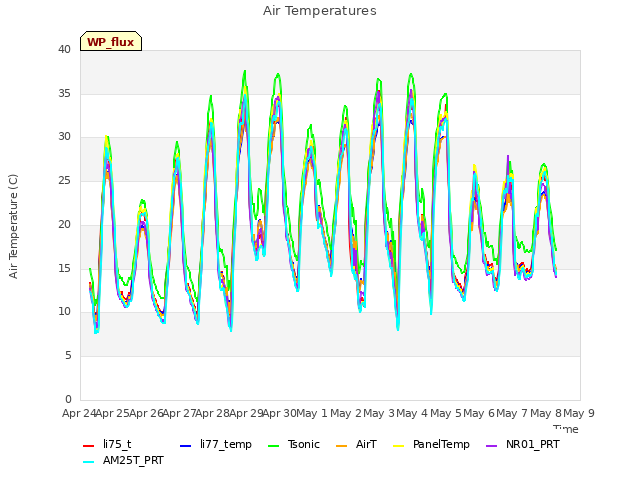Click the li75_t legend entry
This screenshot has height=480, width=640.
coord(107,444)
